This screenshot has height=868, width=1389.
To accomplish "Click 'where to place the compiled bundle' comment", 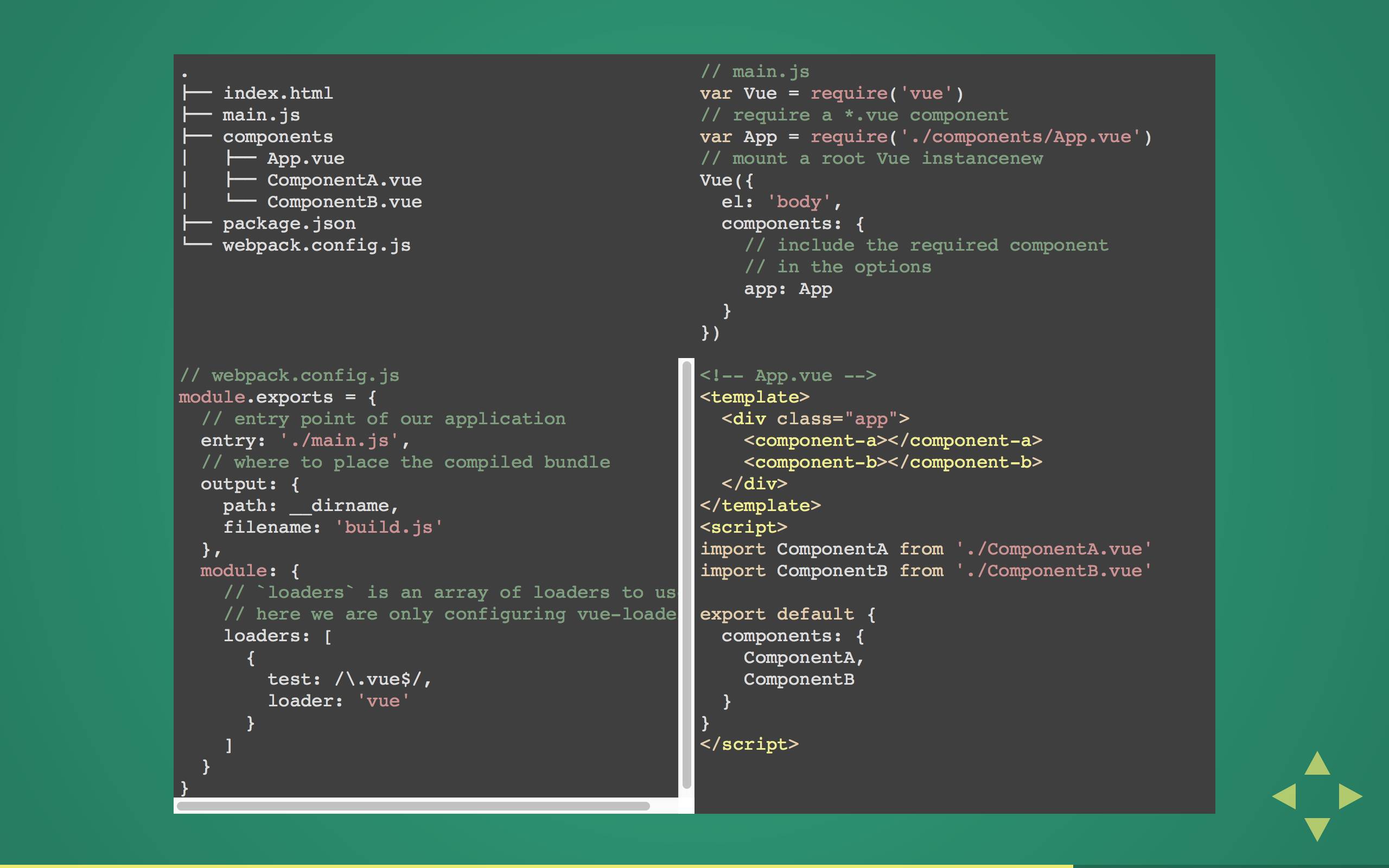I will point(405,462).
